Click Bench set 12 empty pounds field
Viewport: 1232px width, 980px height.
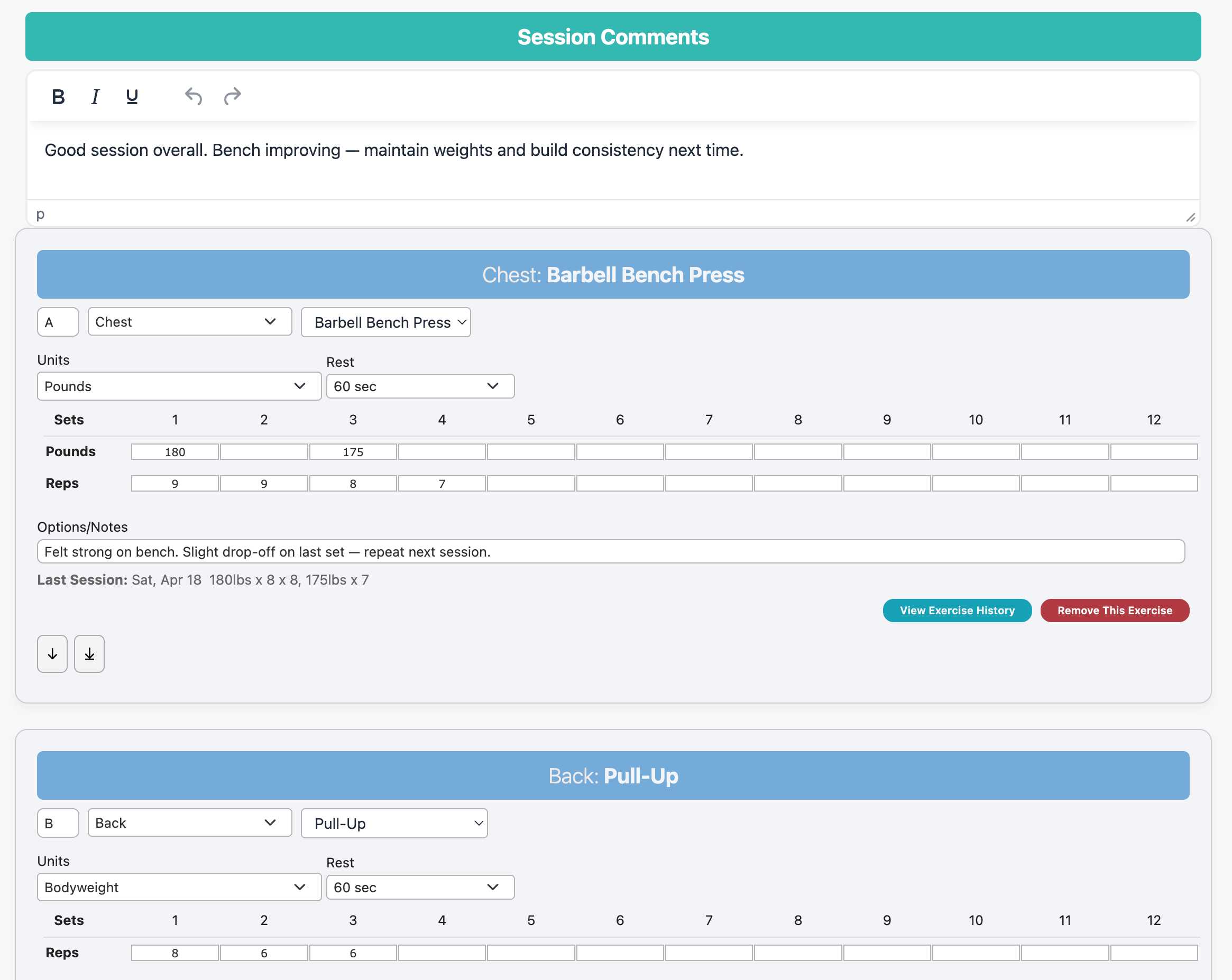(x=1154, y=452)
